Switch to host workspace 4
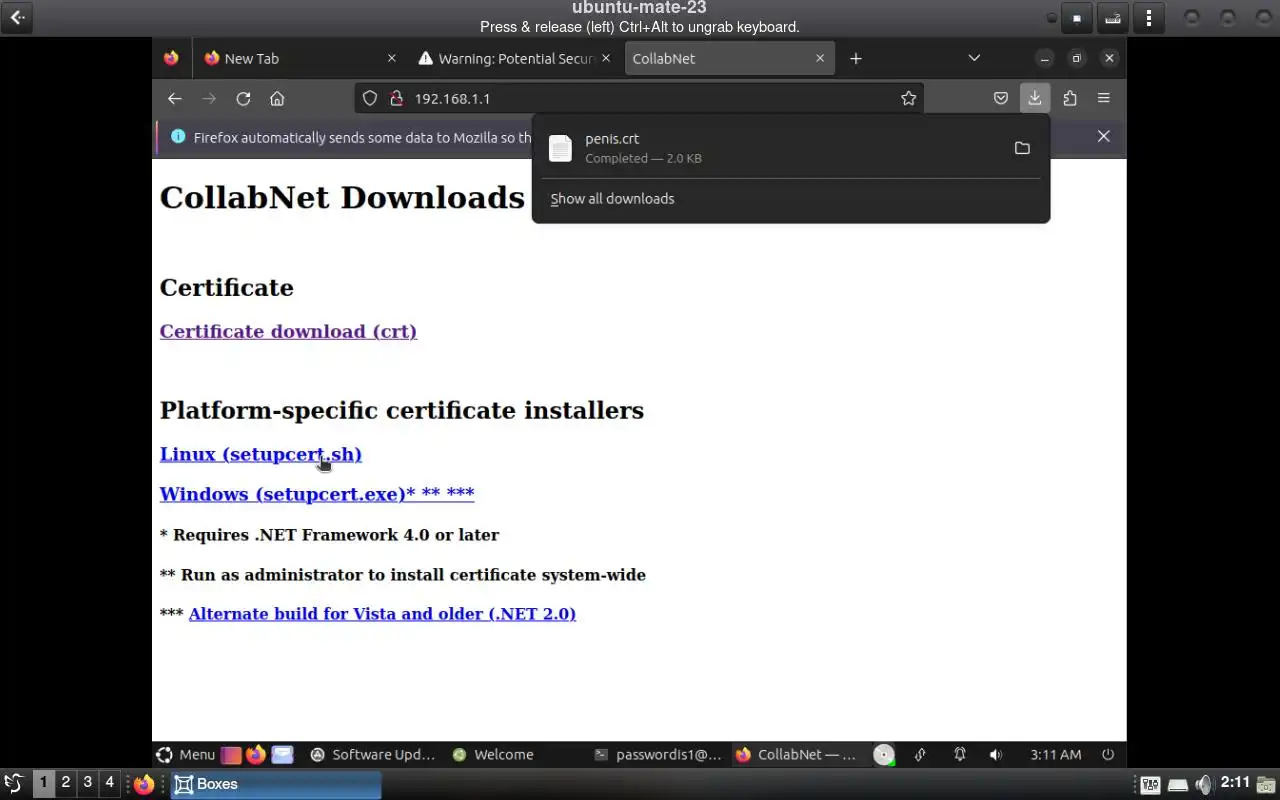Image resolution: width=1280 pixels, height=800 pixels. pyautogui.click(x=110, y=783)
